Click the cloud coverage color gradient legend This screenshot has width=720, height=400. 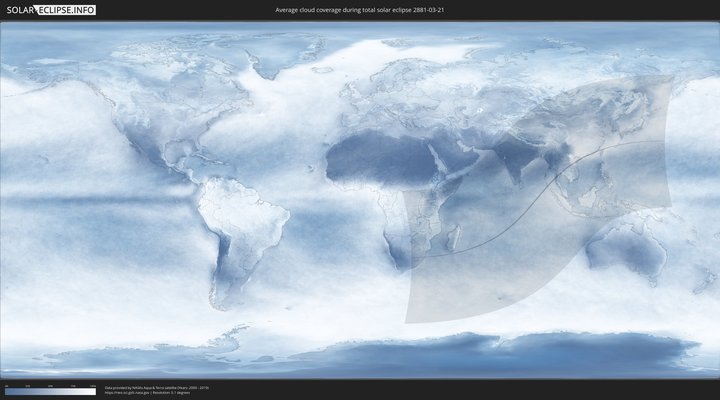point(50,392)
